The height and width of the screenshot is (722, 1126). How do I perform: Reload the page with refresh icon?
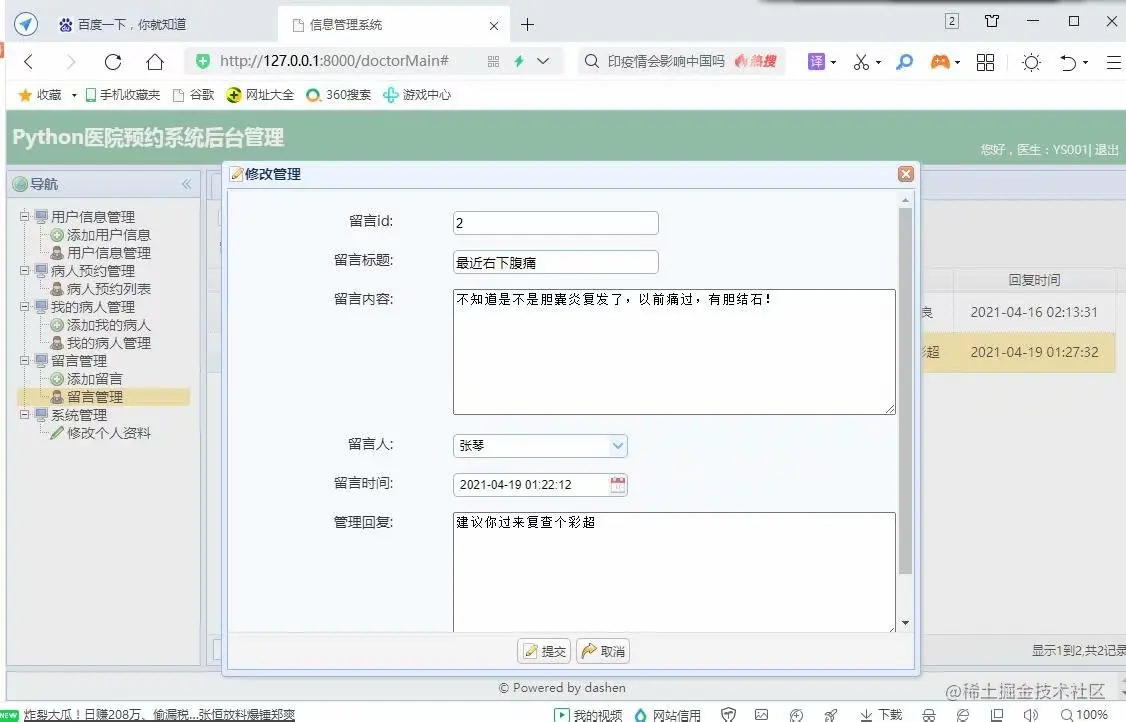point(113,62)
